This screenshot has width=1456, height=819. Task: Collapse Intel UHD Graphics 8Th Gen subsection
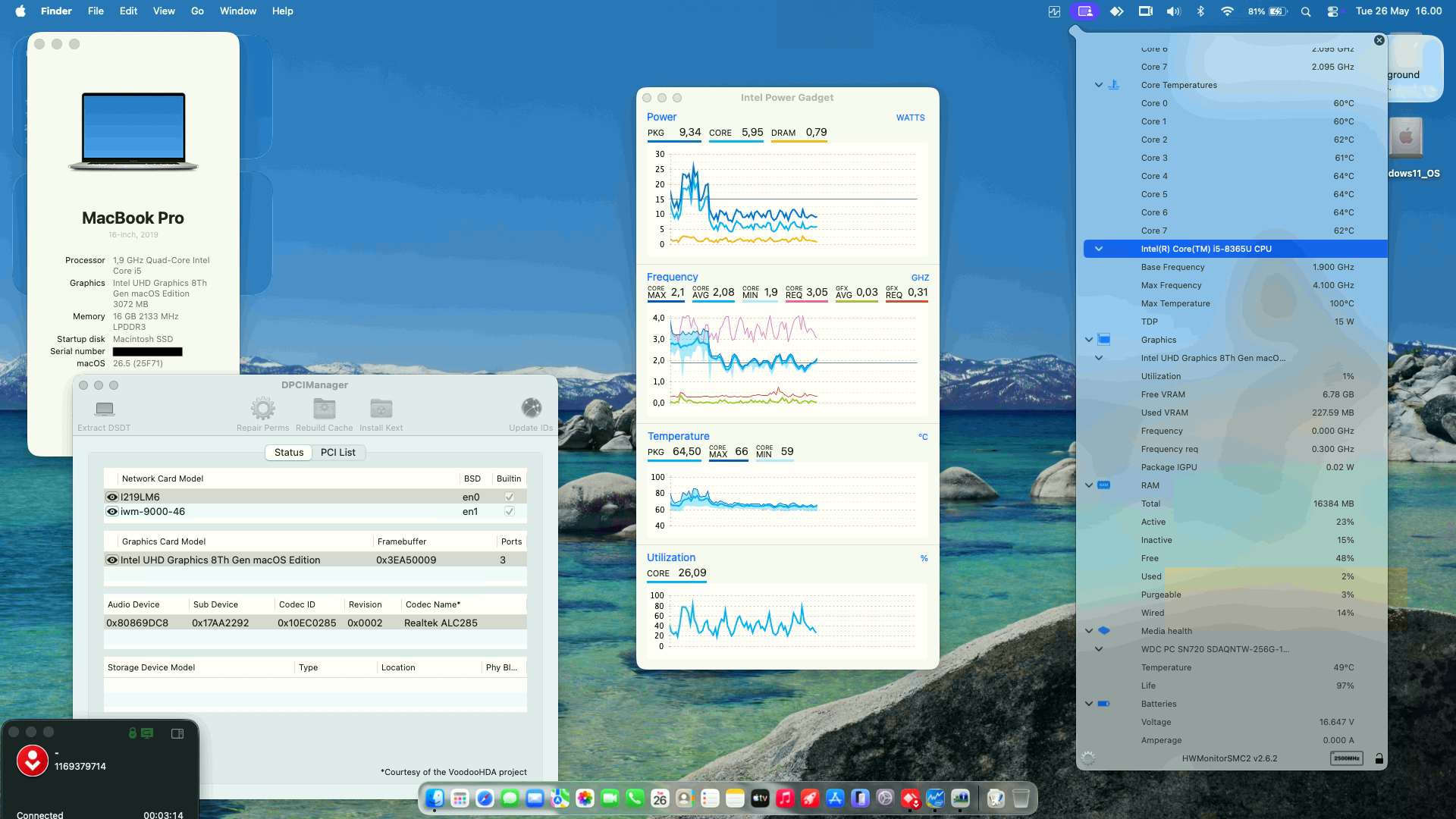point(1098,358)
